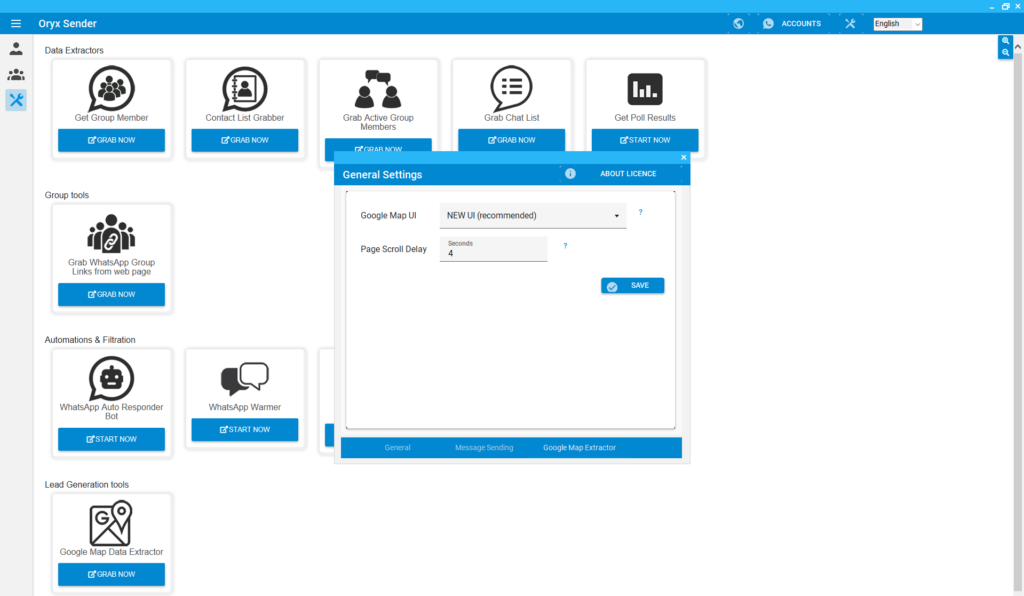
Task: Click the Automations & Filtration heading
Action: tap(90, 340)
